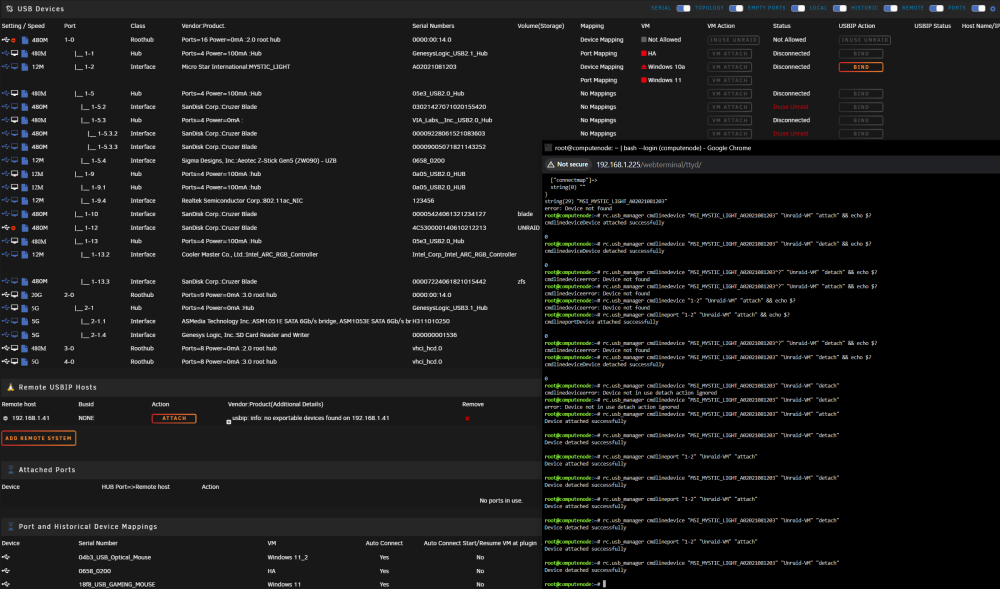Click the Remote USBIP Hosts header icon
Screen dimensions: 1000x589
10,387
